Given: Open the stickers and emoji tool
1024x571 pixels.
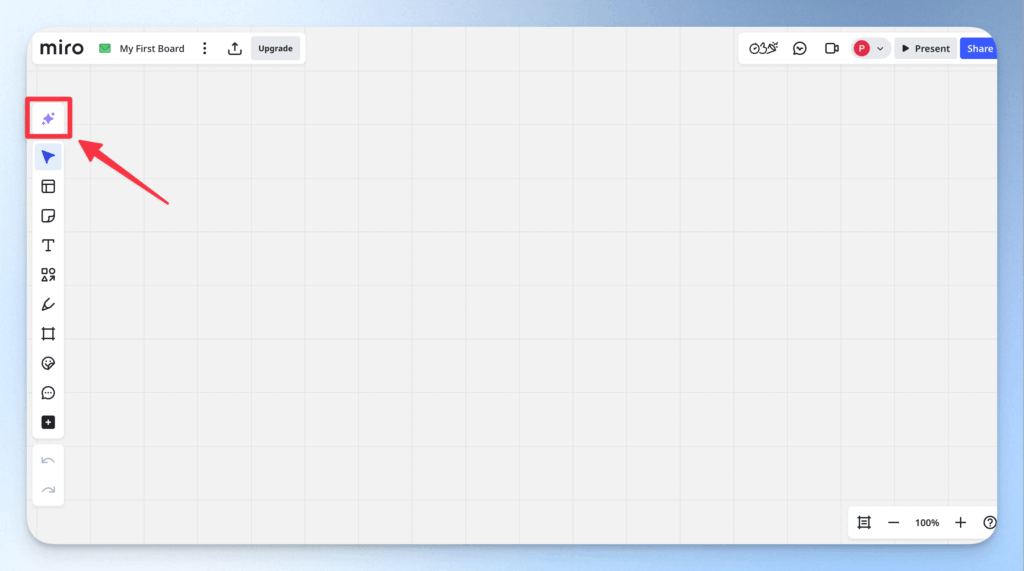Looking at the screenshot, I should tap(48, 363).
